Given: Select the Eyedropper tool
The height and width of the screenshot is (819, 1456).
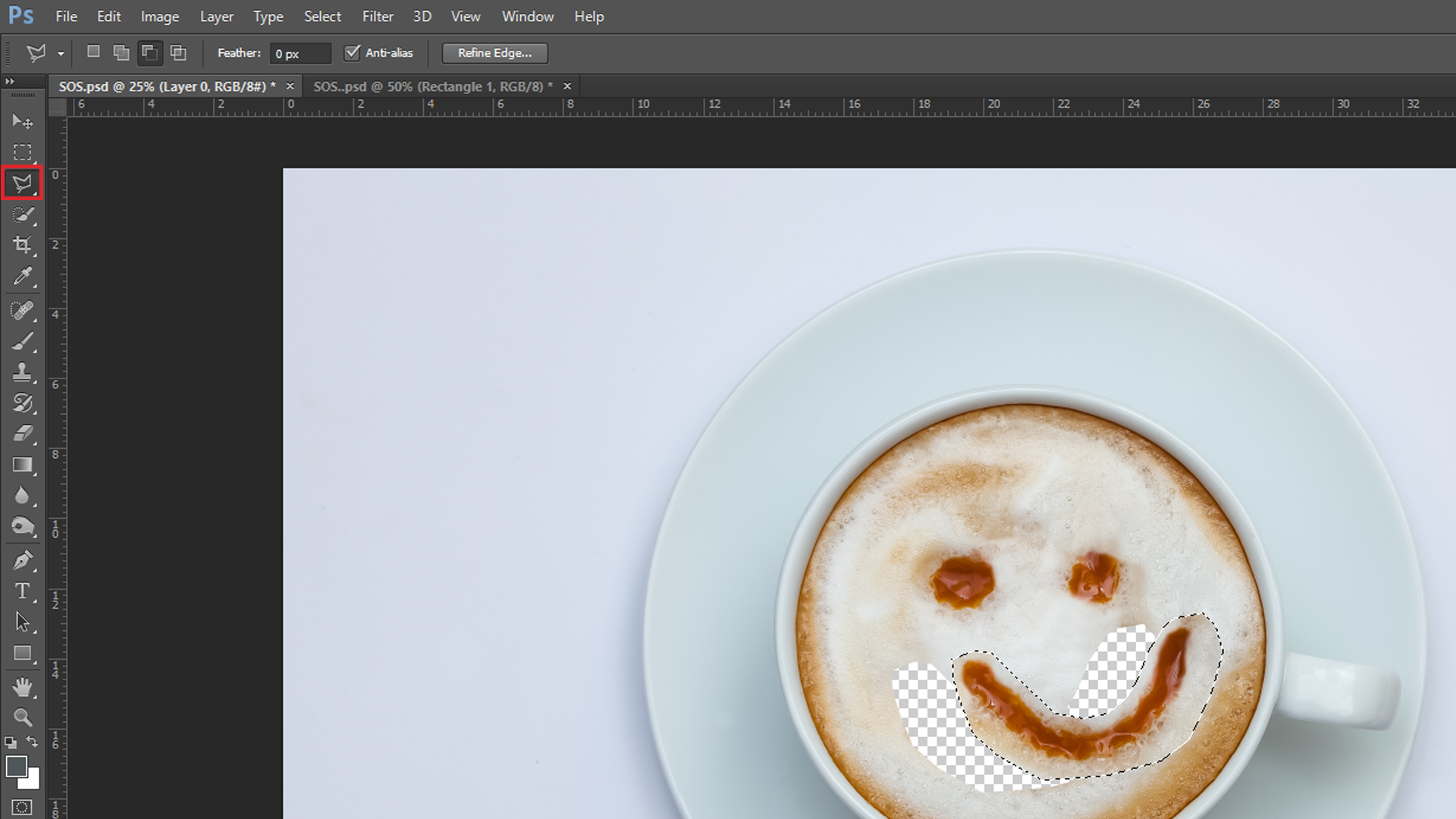Looking at the screenshot, I should click(x=22, y=276).
